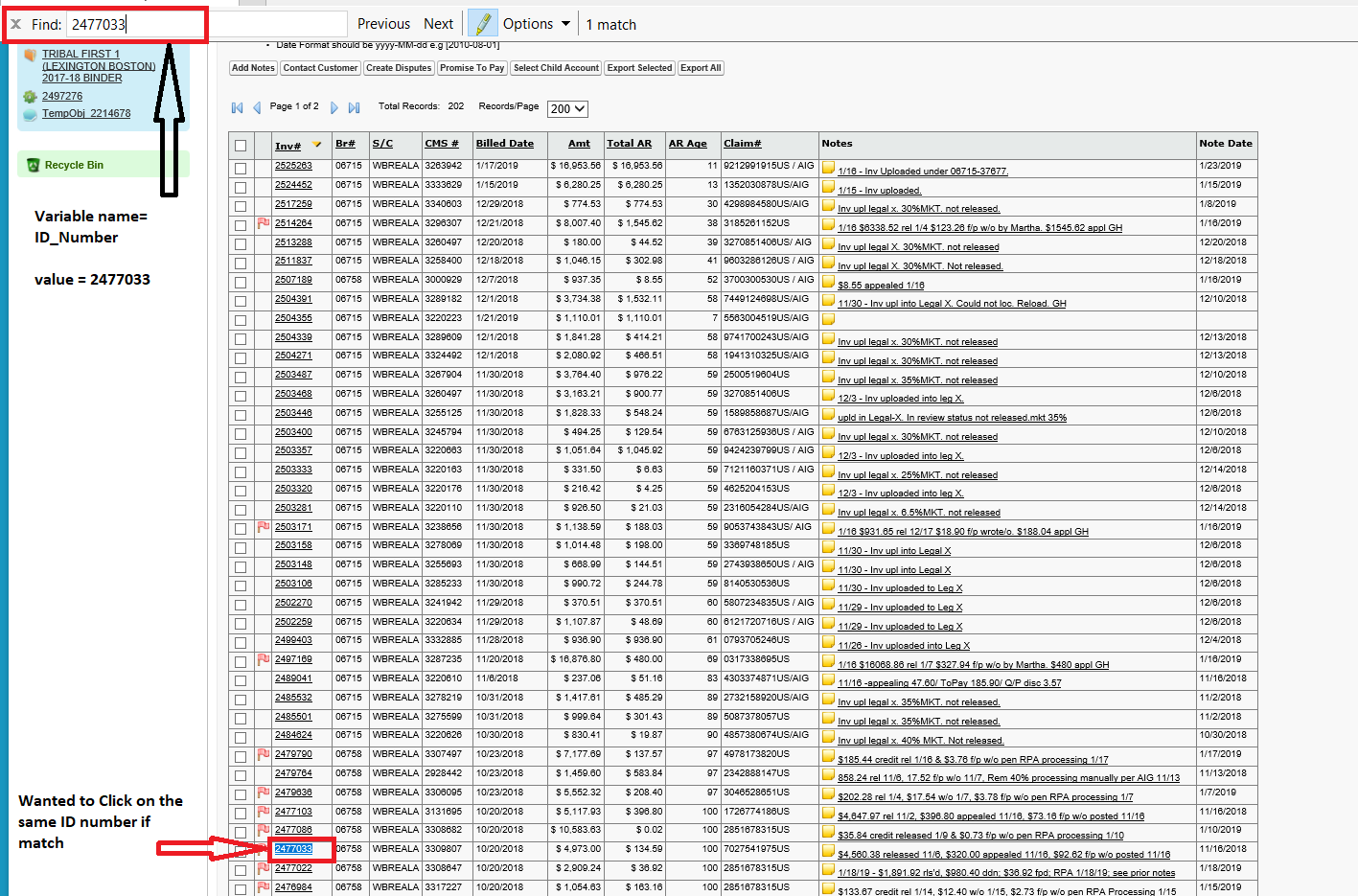Check the box for invoice 2502270

tap(241, 605)
